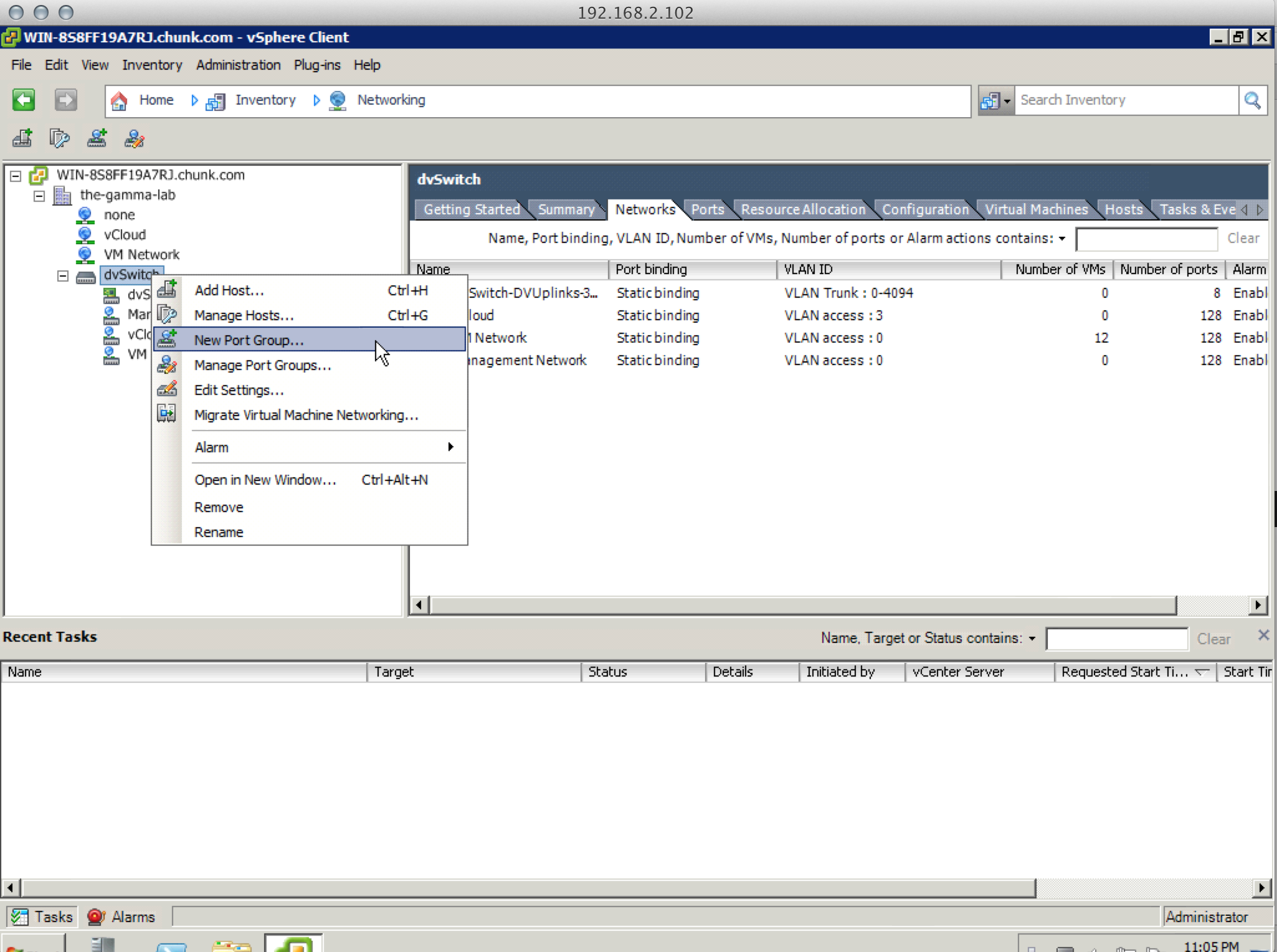Open the Administration menu

pos(238,65)
